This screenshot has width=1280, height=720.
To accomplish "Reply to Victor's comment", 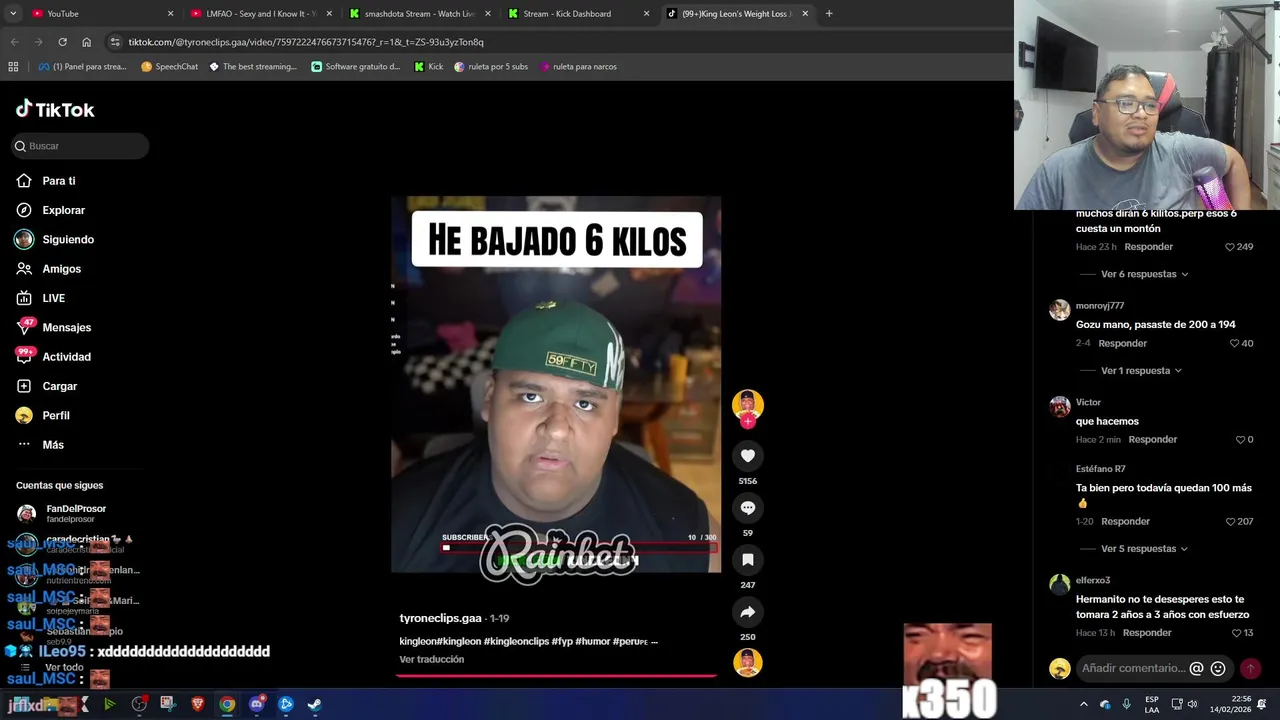I will tap(1152, 440).
